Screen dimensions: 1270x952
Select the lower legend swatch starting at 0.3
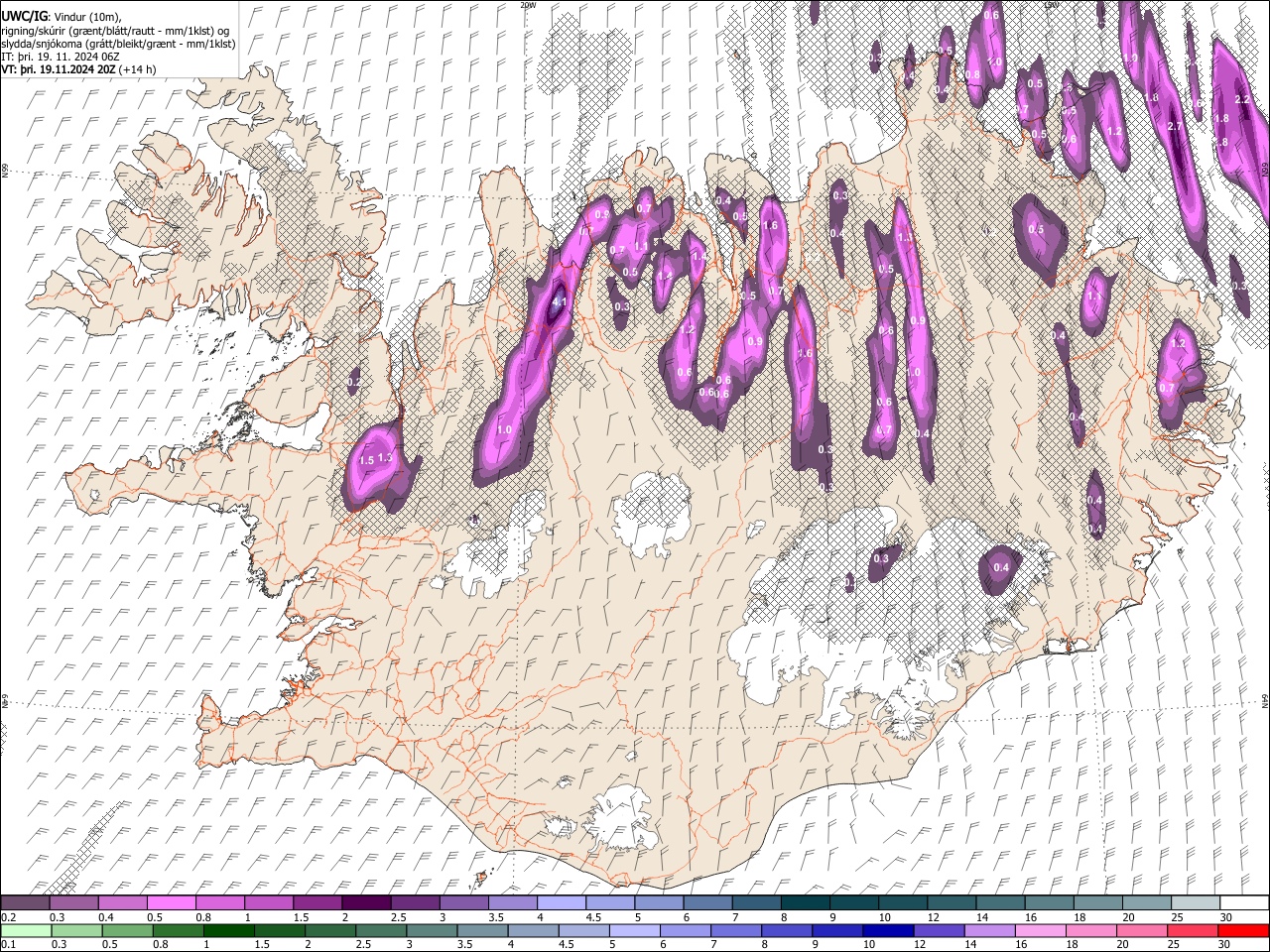[76, 930]
